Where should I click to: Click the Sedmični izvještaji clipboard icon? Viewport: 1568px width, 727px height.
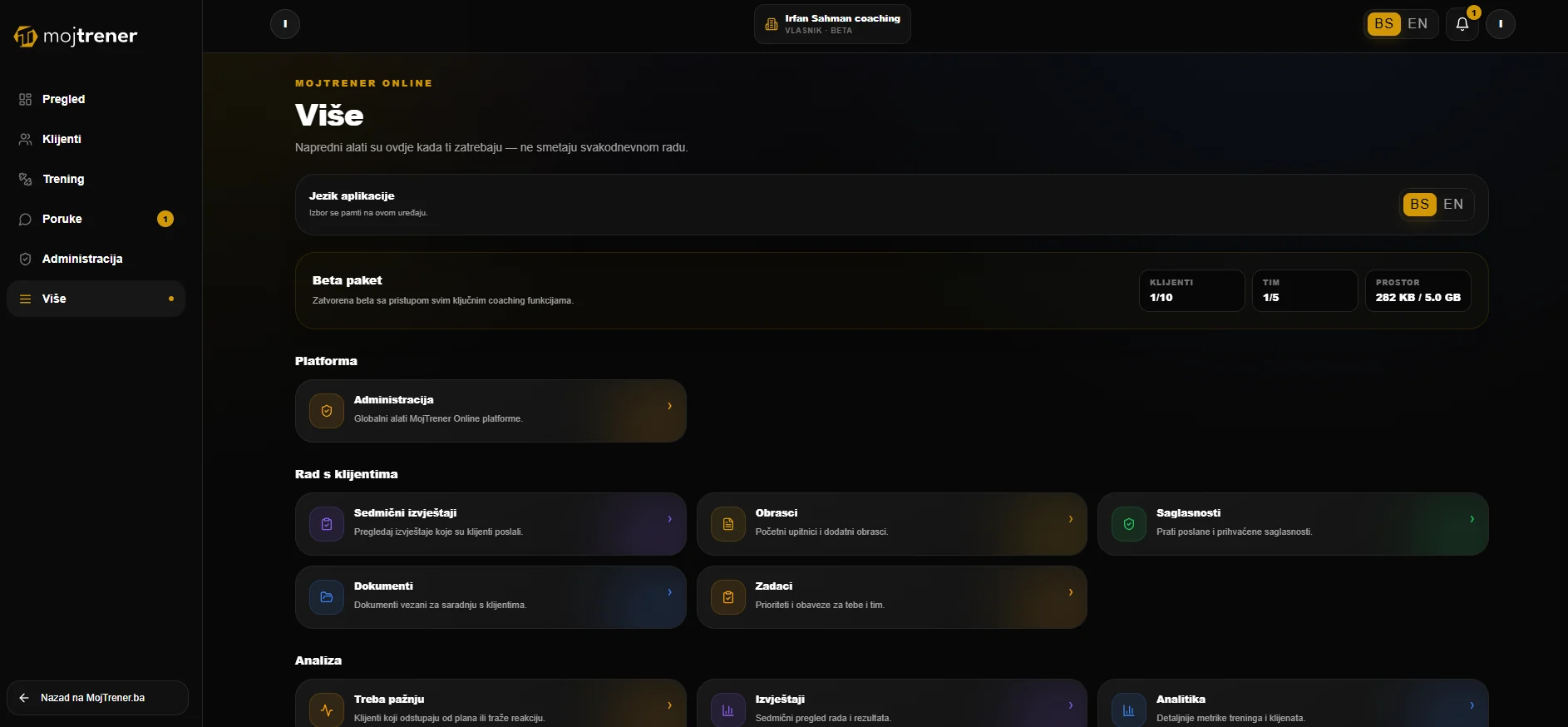(327, 524)
